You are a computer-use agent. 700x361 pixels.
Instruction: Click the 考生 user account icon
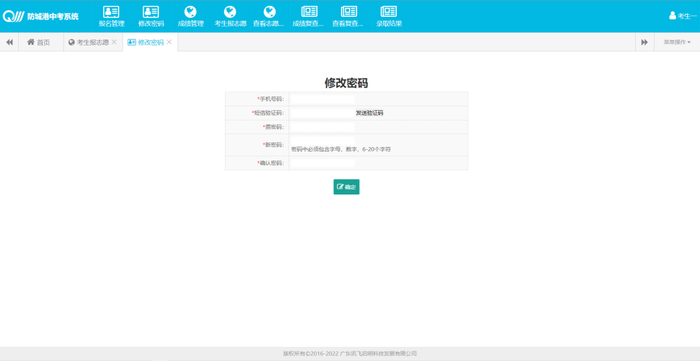click(672, 16)
